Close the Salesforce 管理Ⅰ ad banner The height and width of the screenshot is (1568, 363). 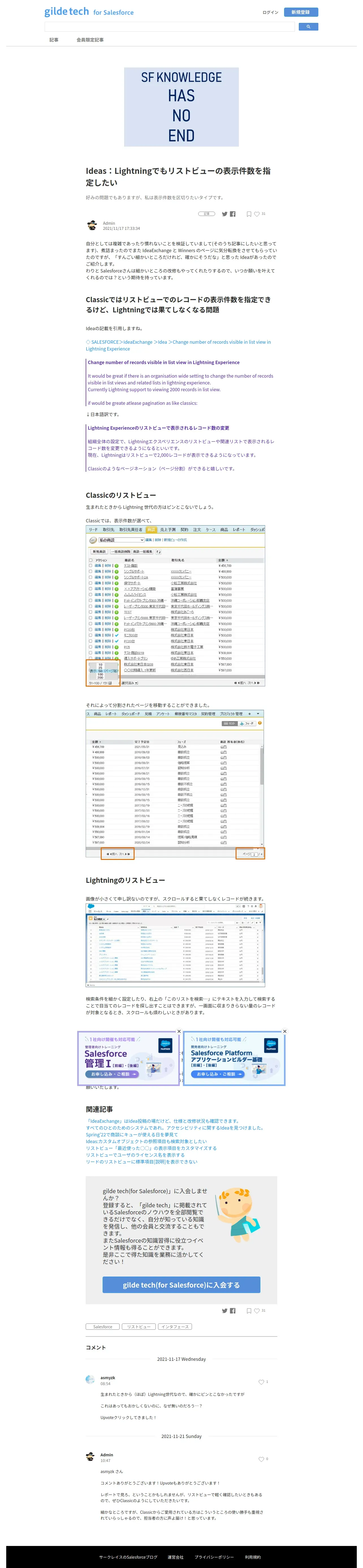pyautogui.click(x=179, y=1031)
